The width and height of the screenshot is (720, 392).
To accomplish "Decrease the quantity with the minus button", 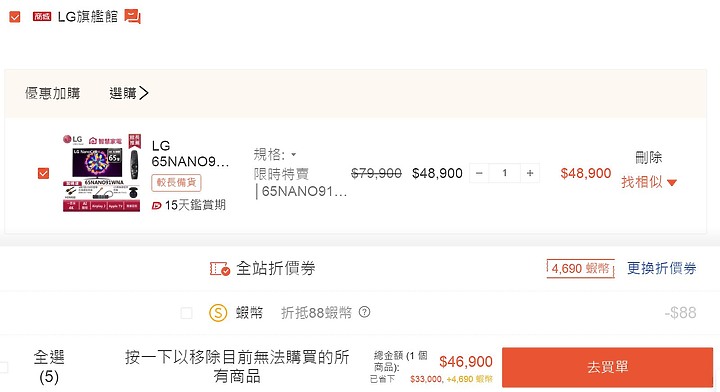I will tap(479, 173).
